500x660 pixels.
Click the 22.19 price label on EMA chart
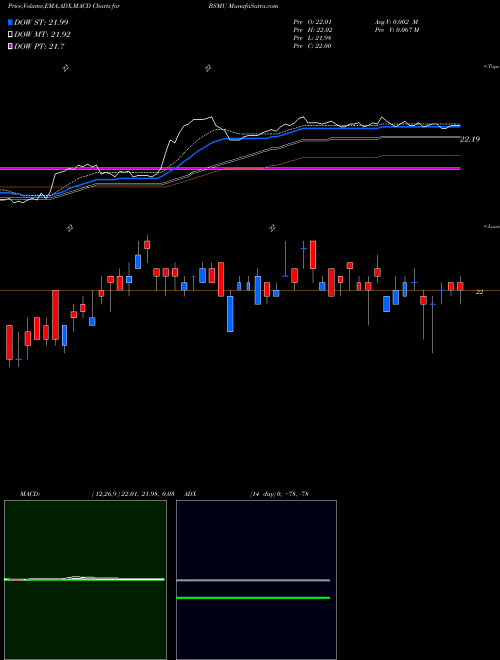coord(470,139)
